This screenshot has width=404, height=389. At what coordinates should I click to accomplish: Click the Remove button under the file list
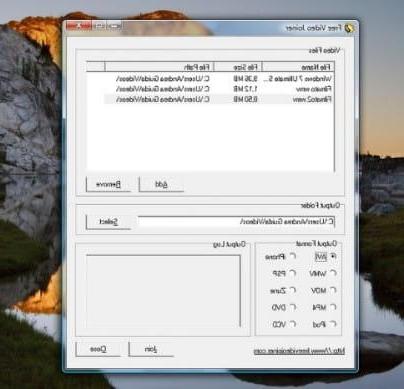point(108,184)
